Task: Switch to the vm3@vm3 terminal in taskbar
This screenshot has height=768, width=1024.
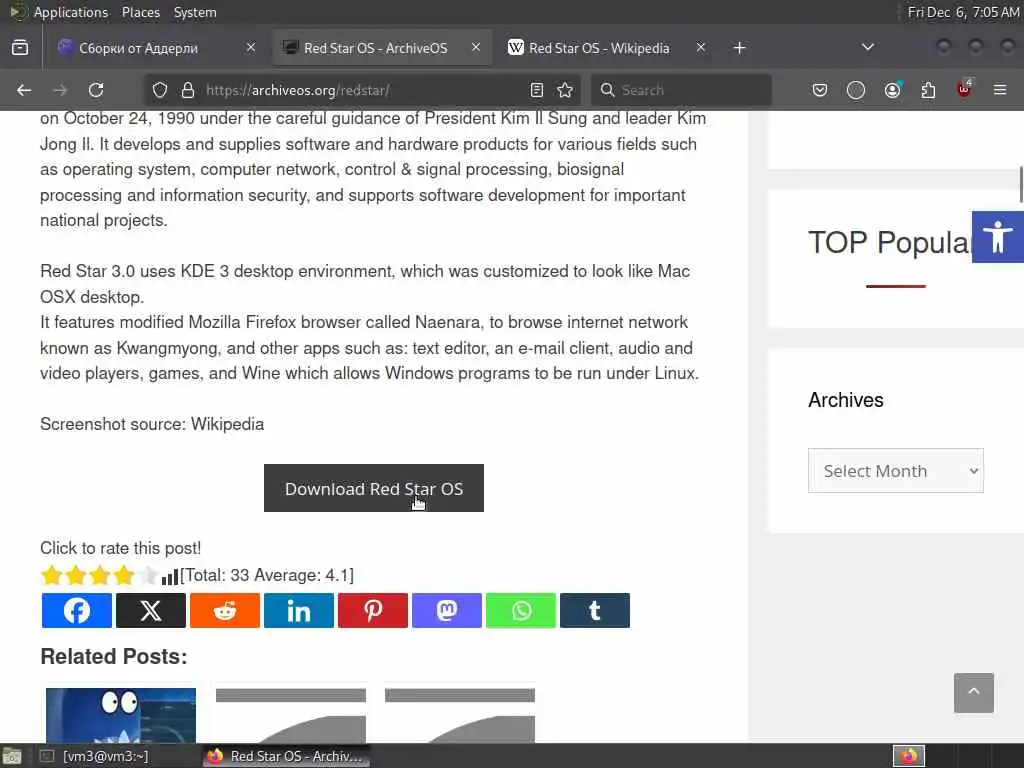Action: click(106, 756)
